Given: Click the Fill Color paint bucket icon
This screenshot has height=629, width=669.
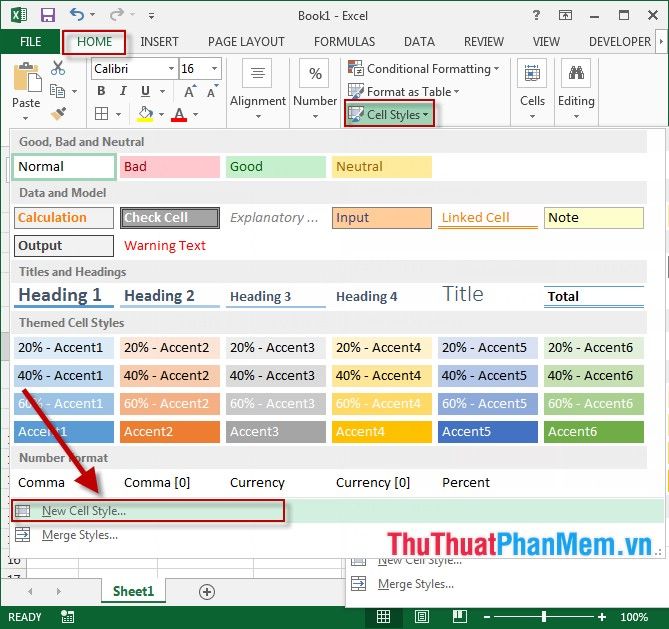Looking at the screenshot, I should 145,114.
